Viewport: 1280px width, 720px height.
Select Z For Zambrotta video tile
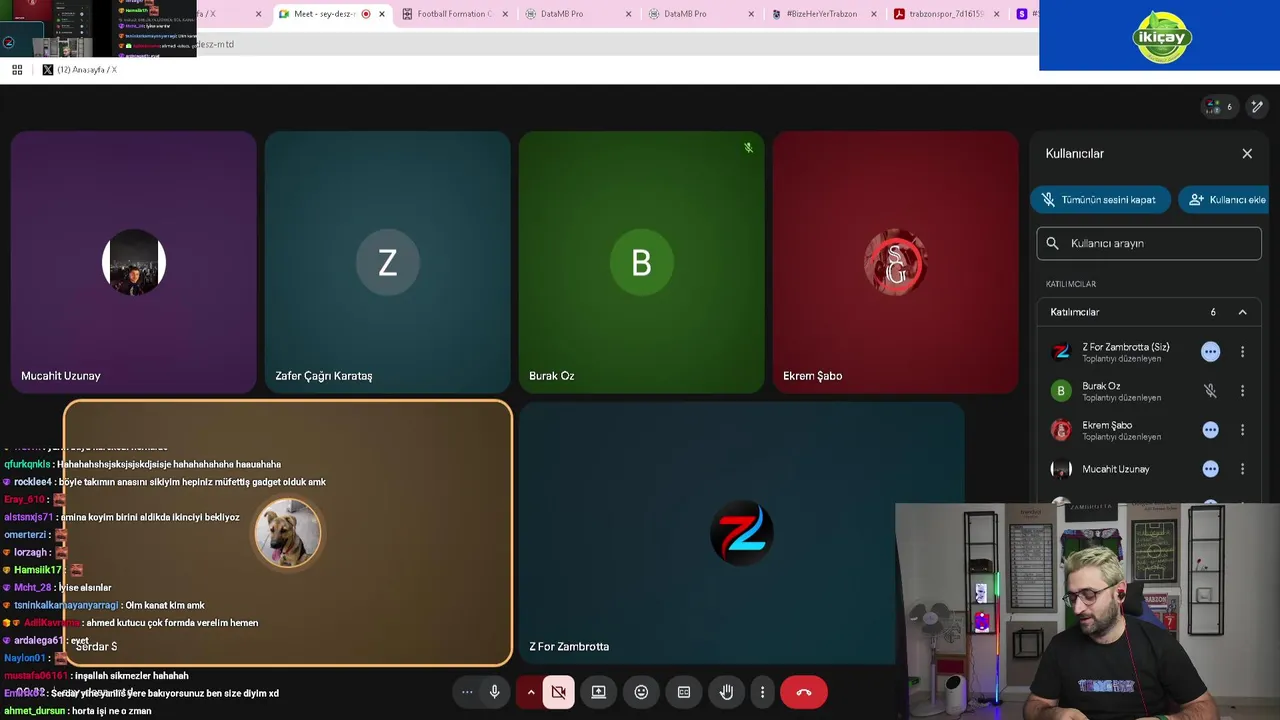click(x=741, y=533)
